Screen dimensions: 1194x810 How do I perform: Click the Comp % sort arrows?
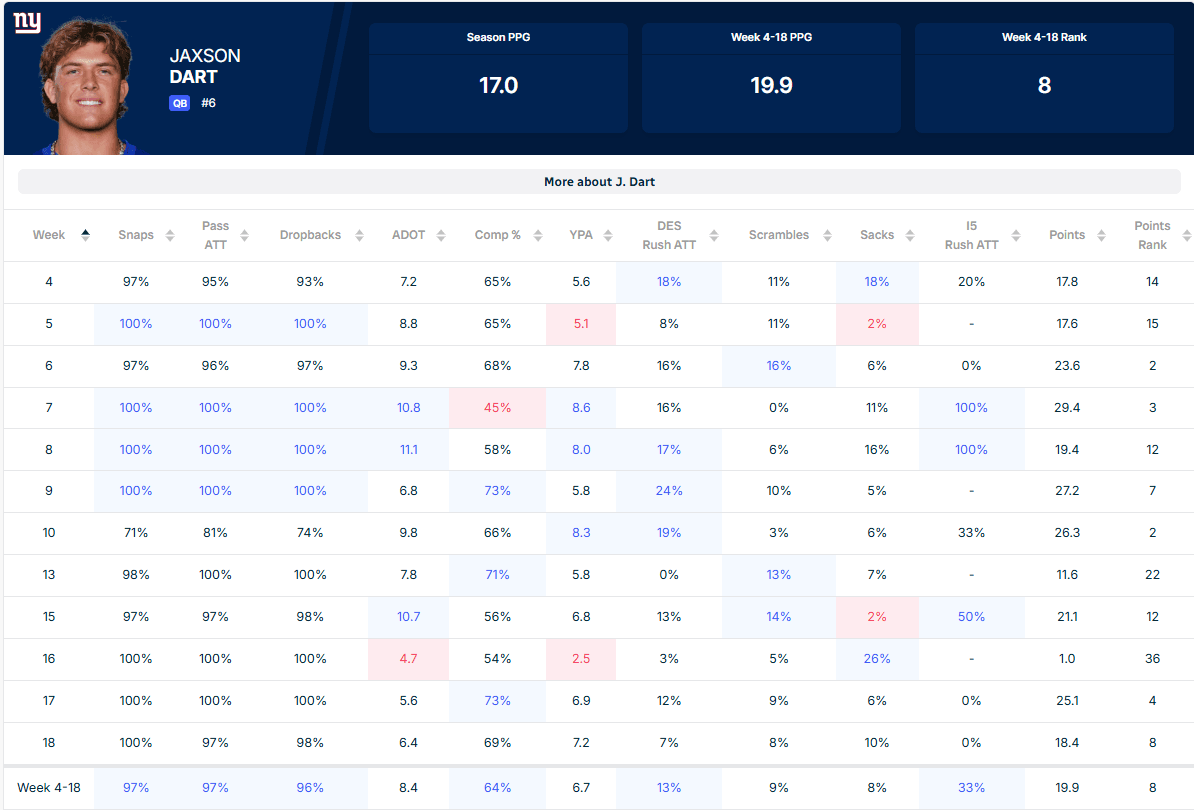(538, 235)
